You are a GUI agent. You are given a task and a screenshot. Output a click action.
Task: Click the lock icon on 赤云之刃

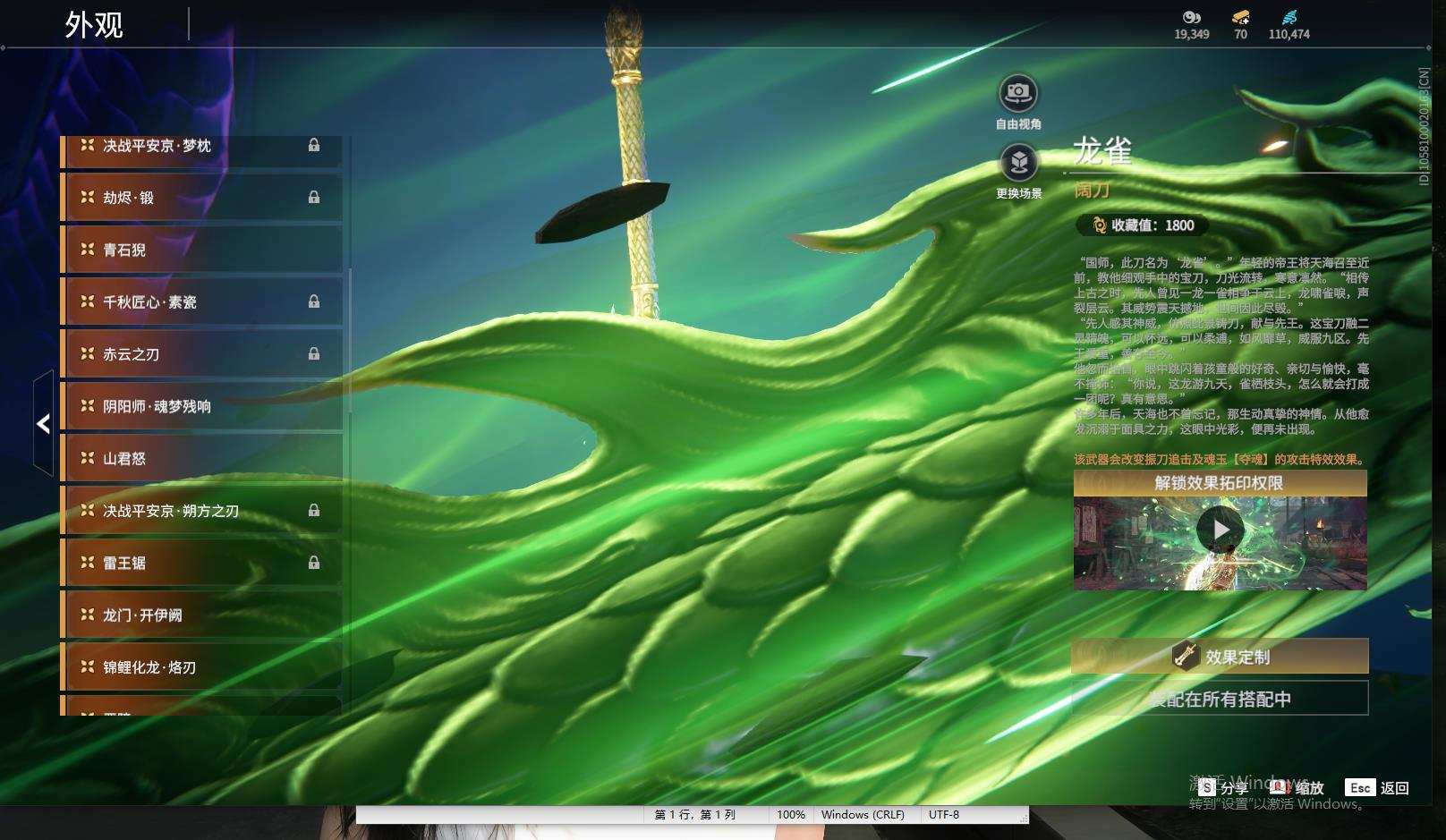point(314,353)
